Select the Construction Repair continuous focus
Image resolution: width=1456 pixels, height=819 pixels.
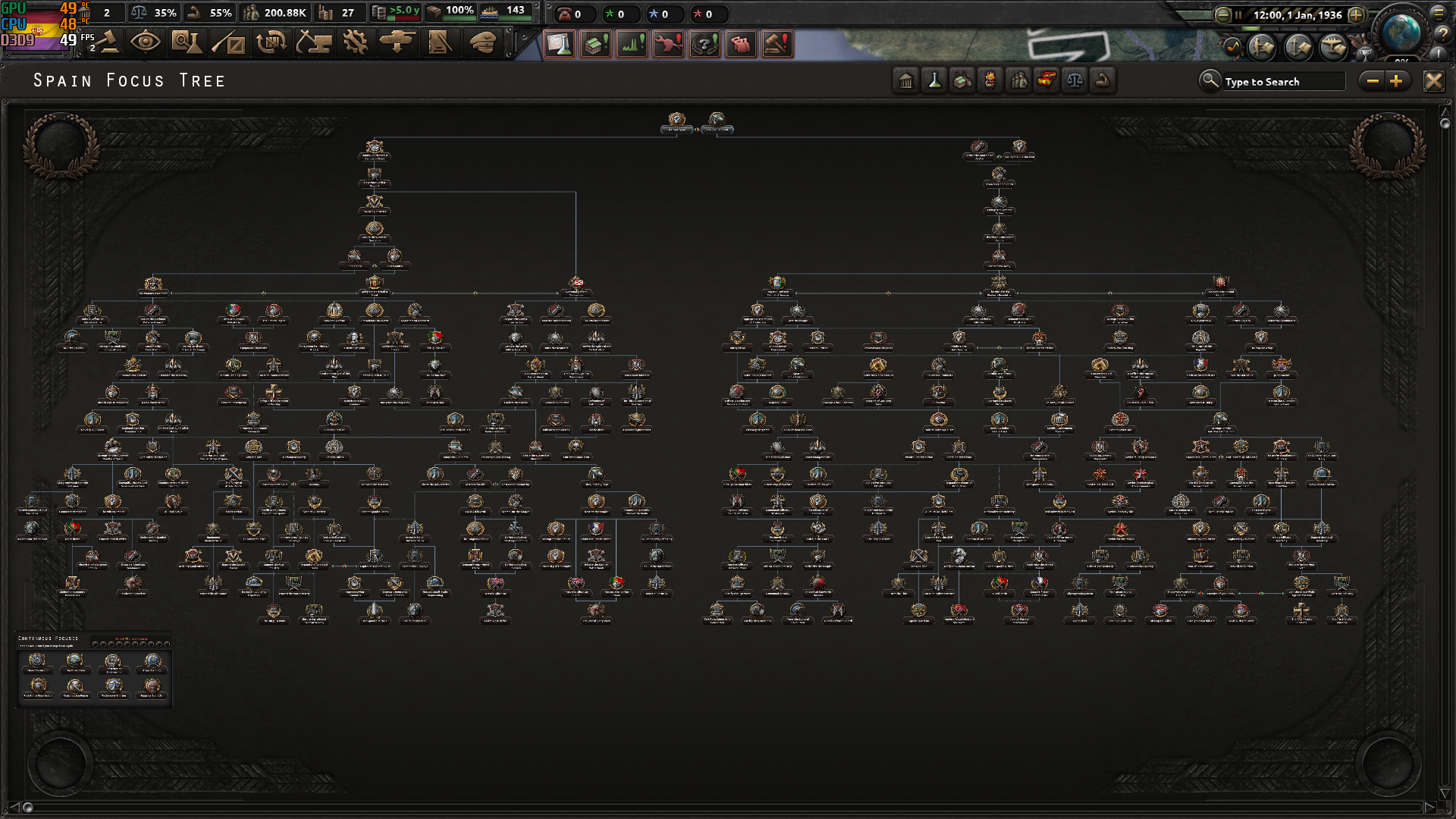[75, 689]
